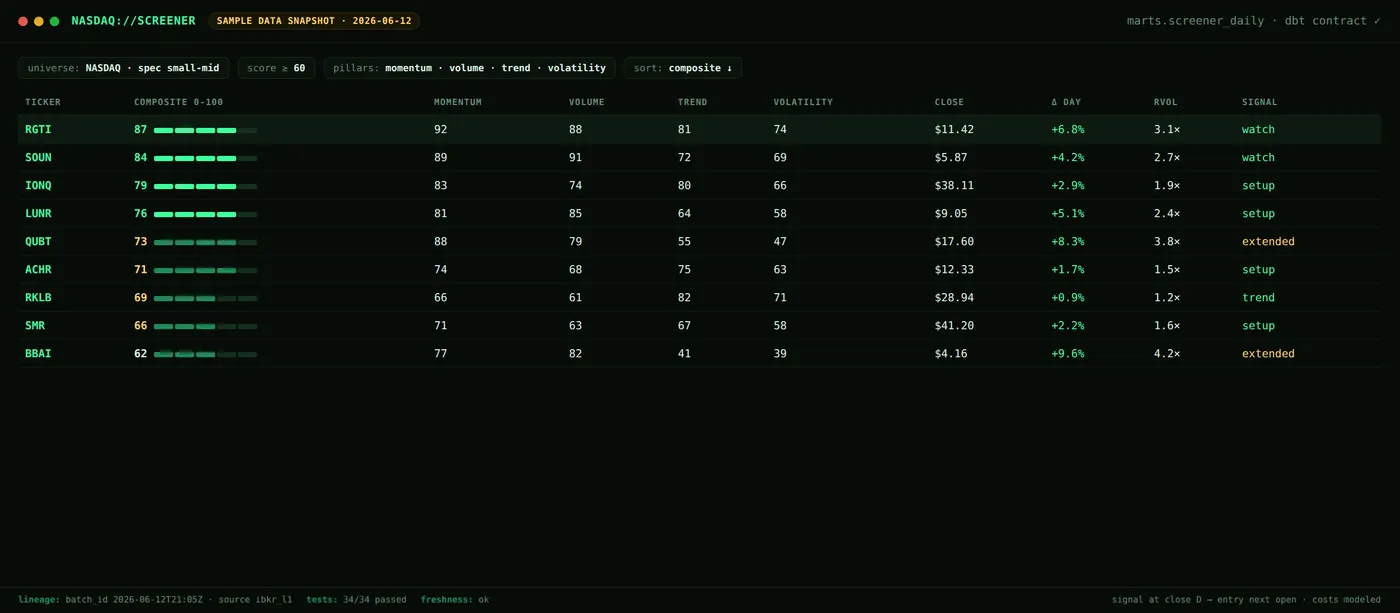Select the IONQ ticker

click(38, 185)
